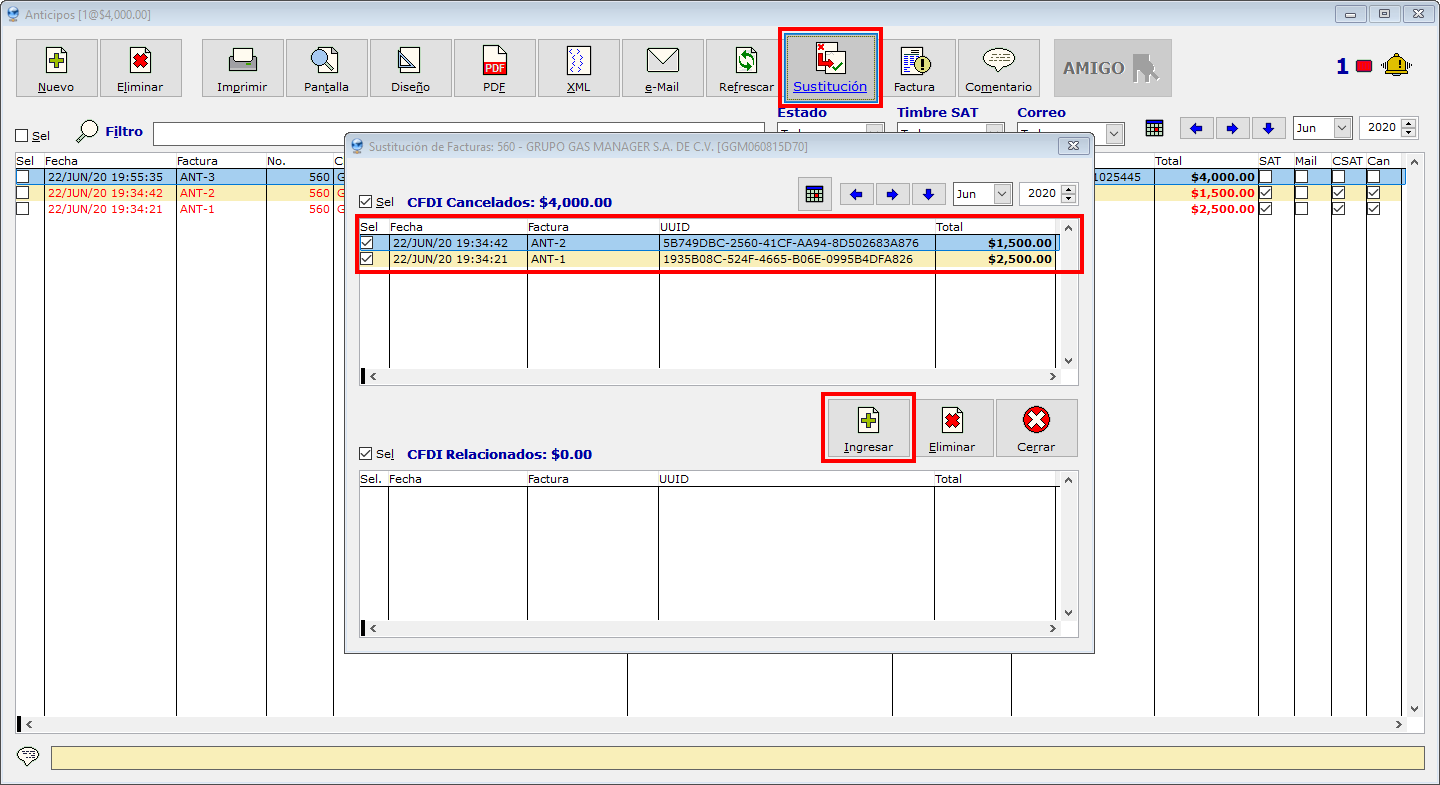Expand the Jun month dropdown in dialog
1440x785 pixels.
[1002, 194]
